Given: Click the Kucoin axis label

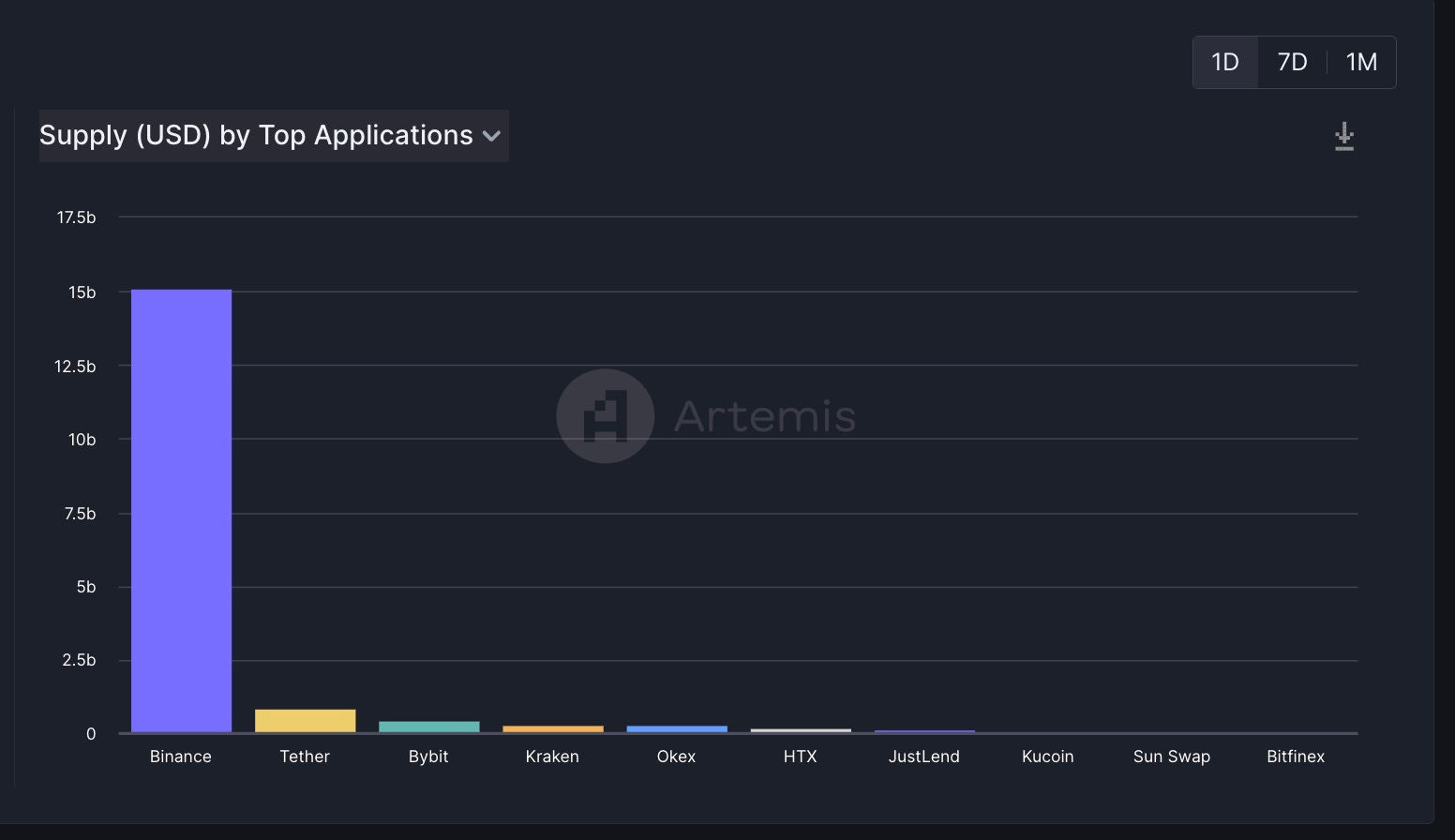Looking at the screenshot, I should [1048, 757].
